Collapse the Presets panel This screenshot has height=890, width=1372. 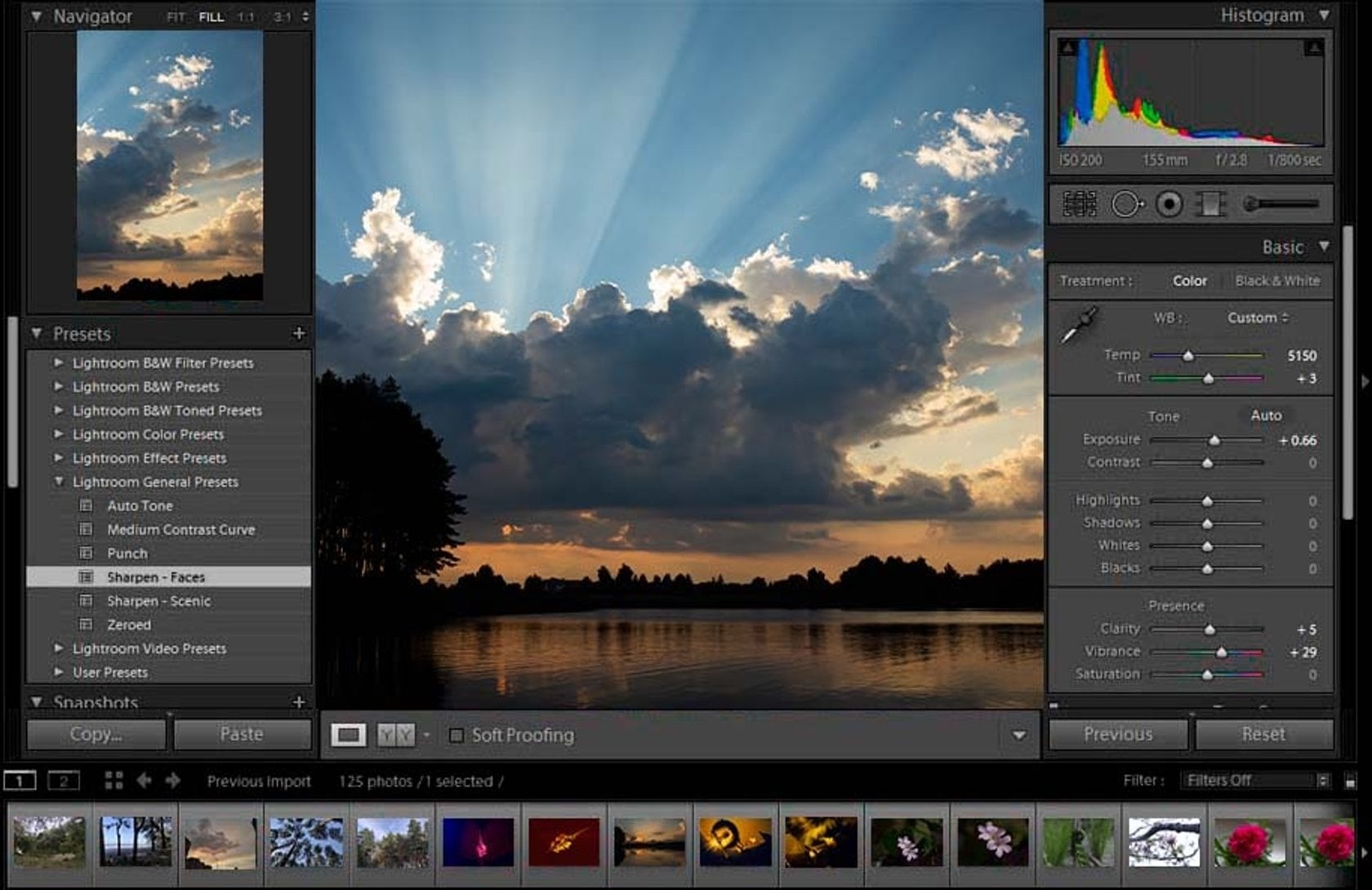(36, 334)
